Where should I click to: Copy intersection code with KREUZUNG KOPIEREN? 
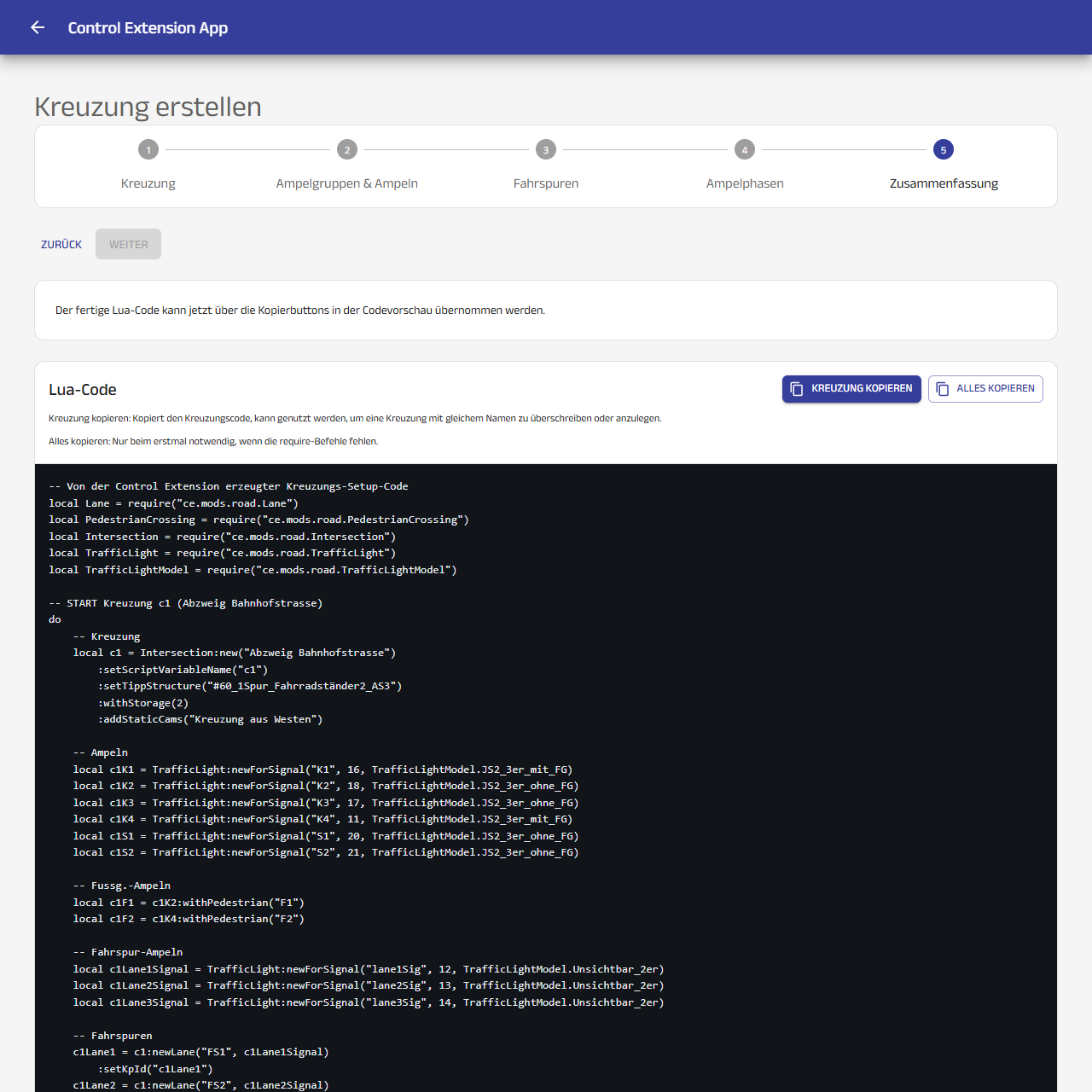pos(851,389)
